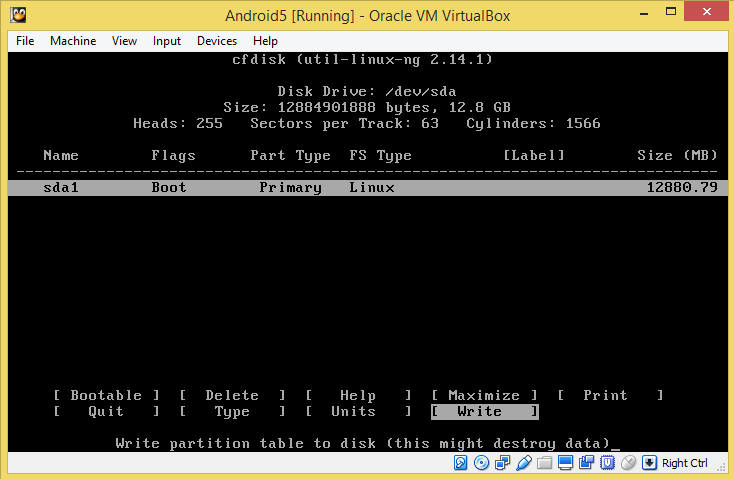Click the optical disc status icon
This screenshot has height=479, width=734.
(x=481, y=463)
